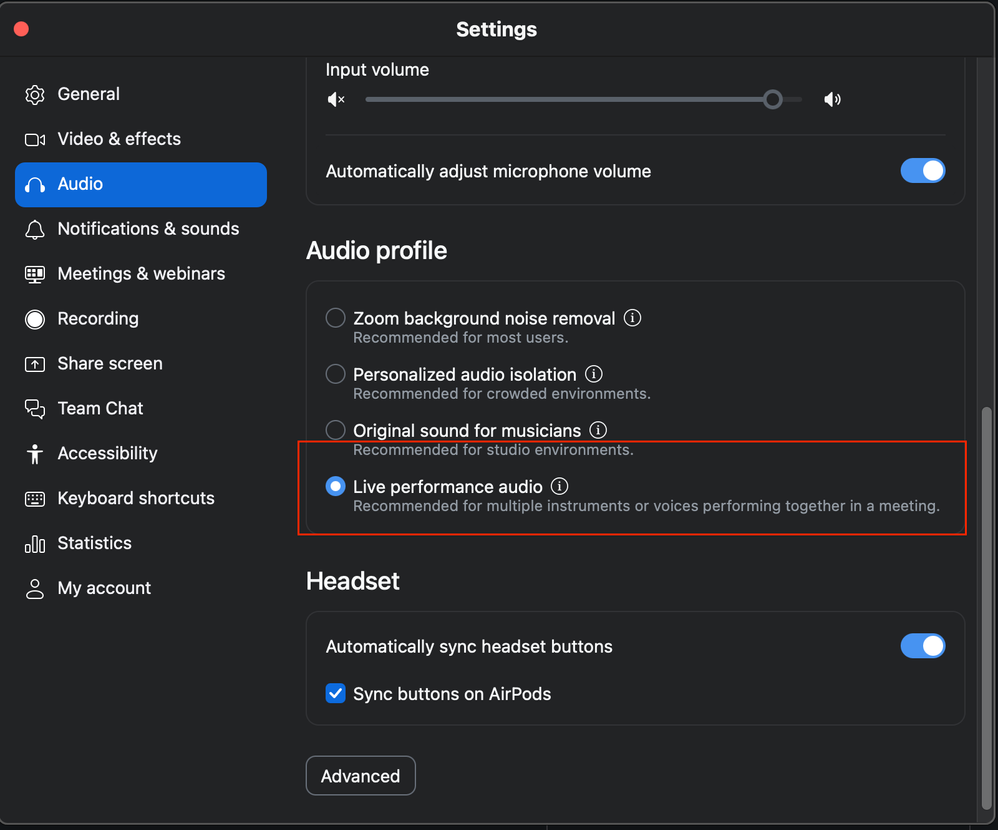Uncheck Sync buttons on AirPods
This screenshot has height=830, width=998.
(336, 694)
